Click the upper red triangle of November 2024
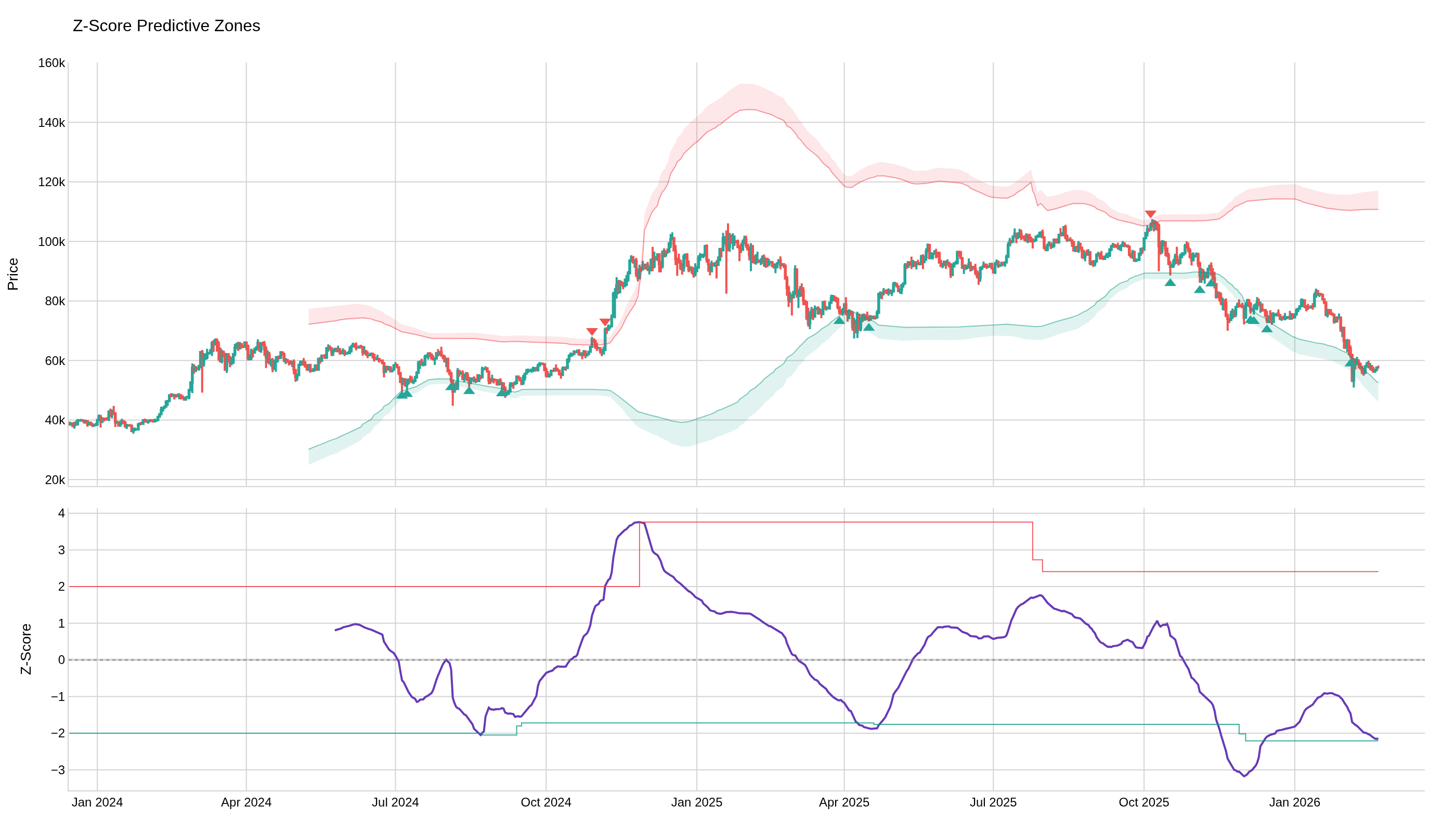The image size is (1456, 832). coord(605,322)
